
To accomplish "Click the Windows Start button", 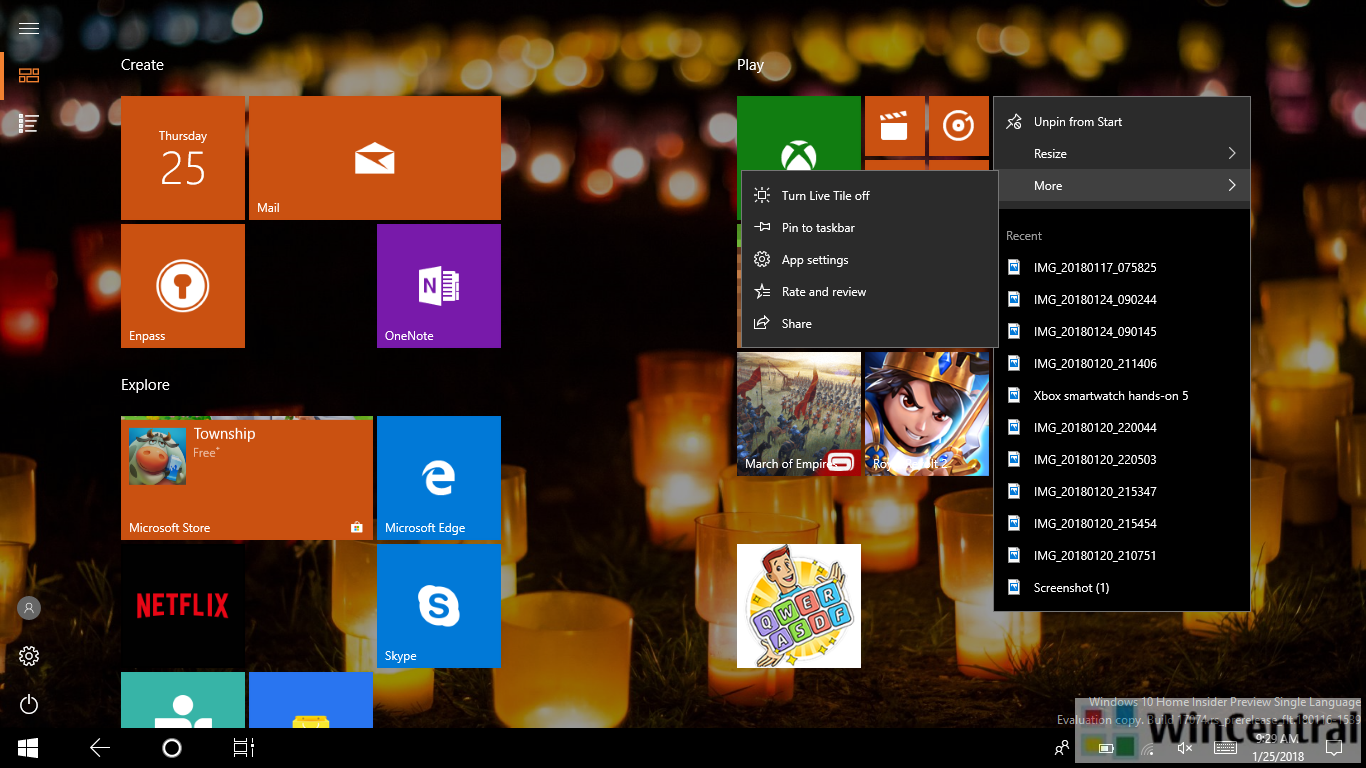I will [28, 747].
